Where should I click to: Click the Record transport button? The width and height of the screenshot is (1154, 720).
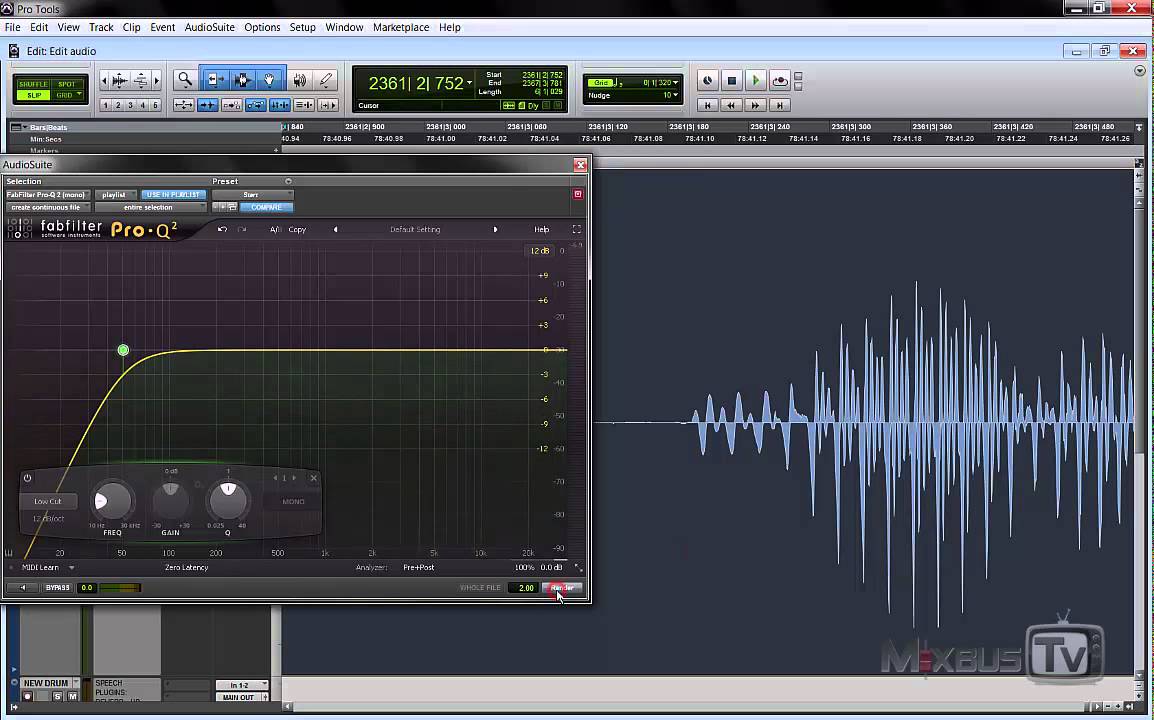click(779, 80)
